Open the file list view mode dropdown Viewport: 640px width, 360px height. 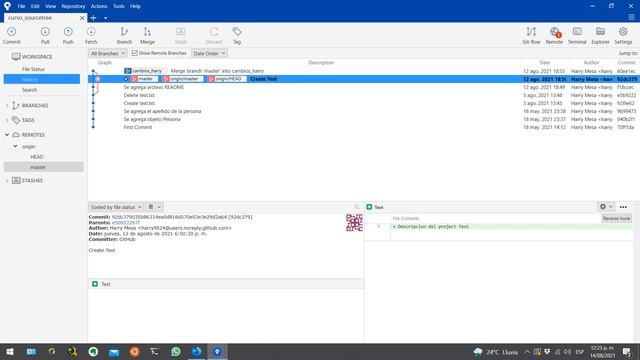(154, 207)
